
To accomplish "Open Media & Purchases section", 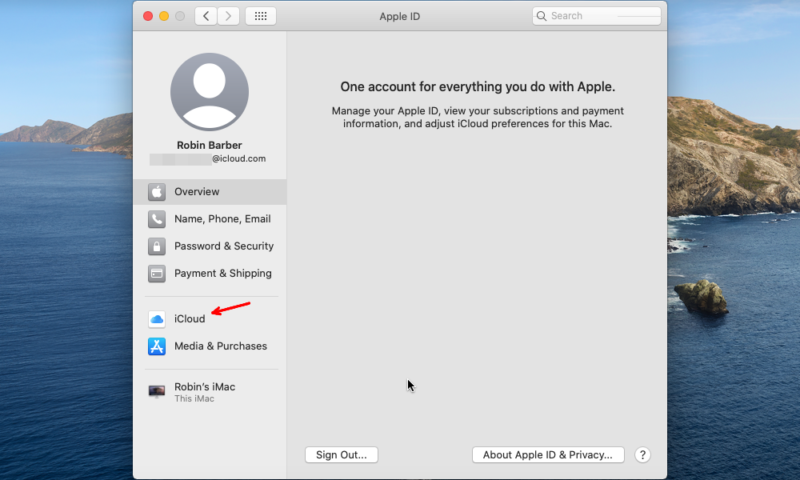I will click(220, 346).
